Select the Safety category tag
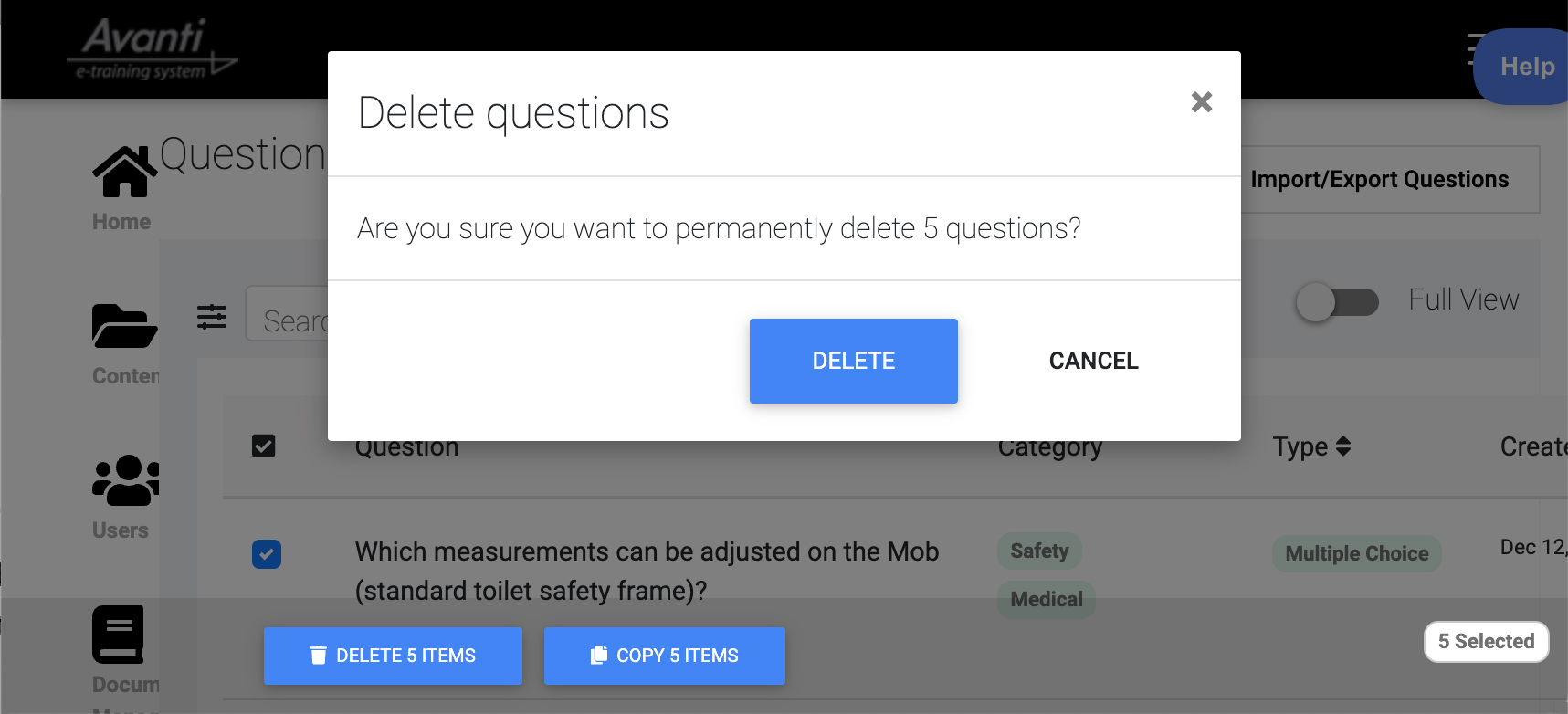 tap(1039, 551)
